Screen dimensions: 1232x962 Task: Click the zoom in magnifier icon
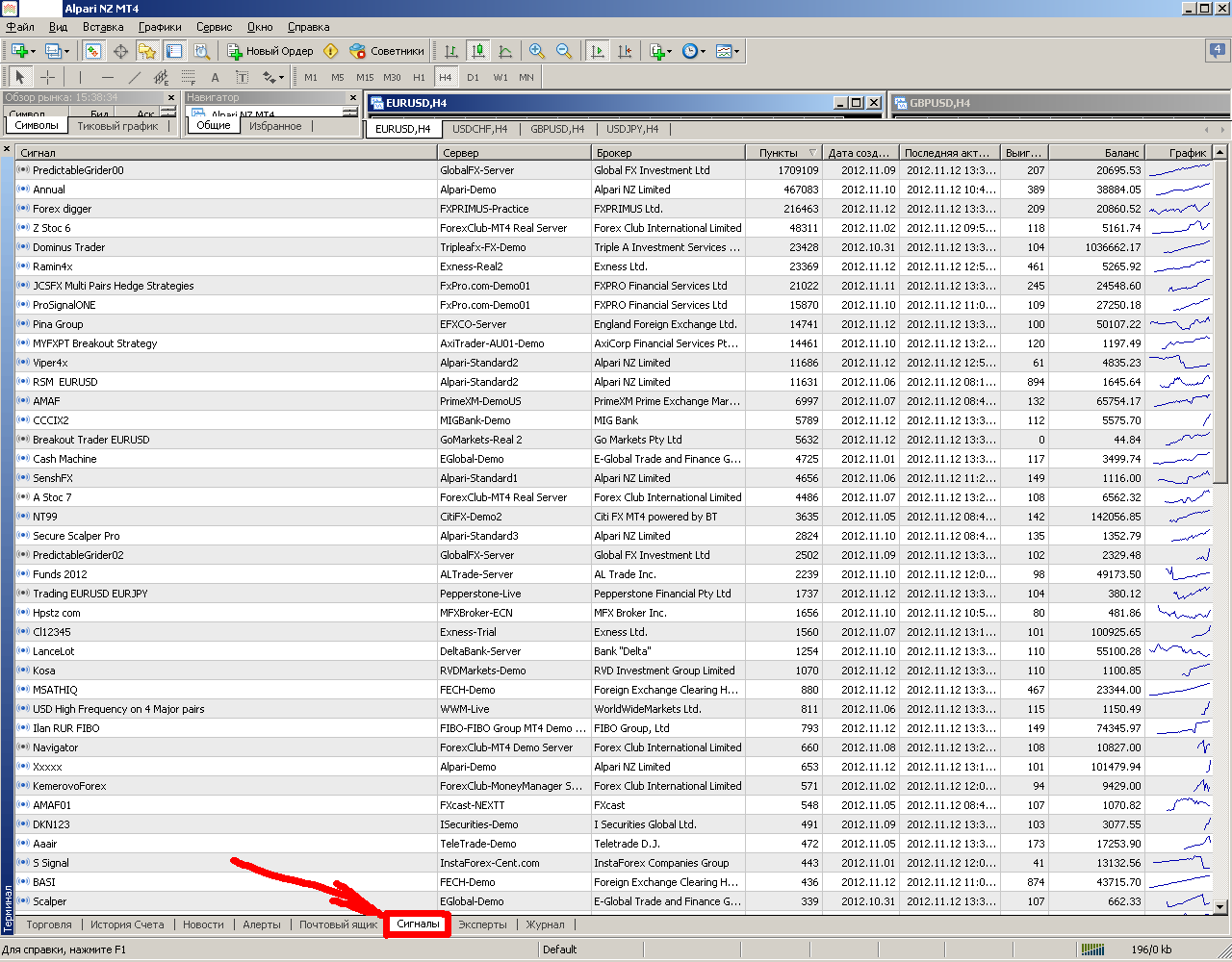click(537, 51)
